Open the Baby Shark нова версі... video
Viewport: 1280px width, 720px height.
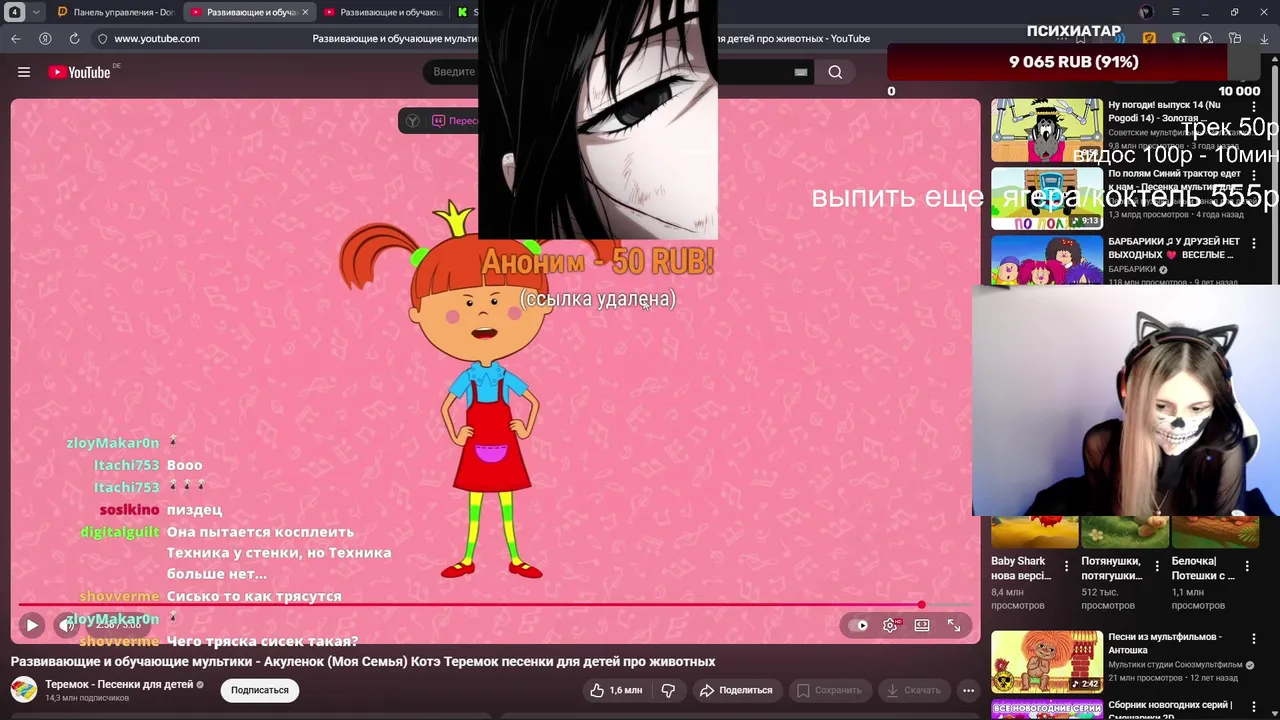[1021, 568]
